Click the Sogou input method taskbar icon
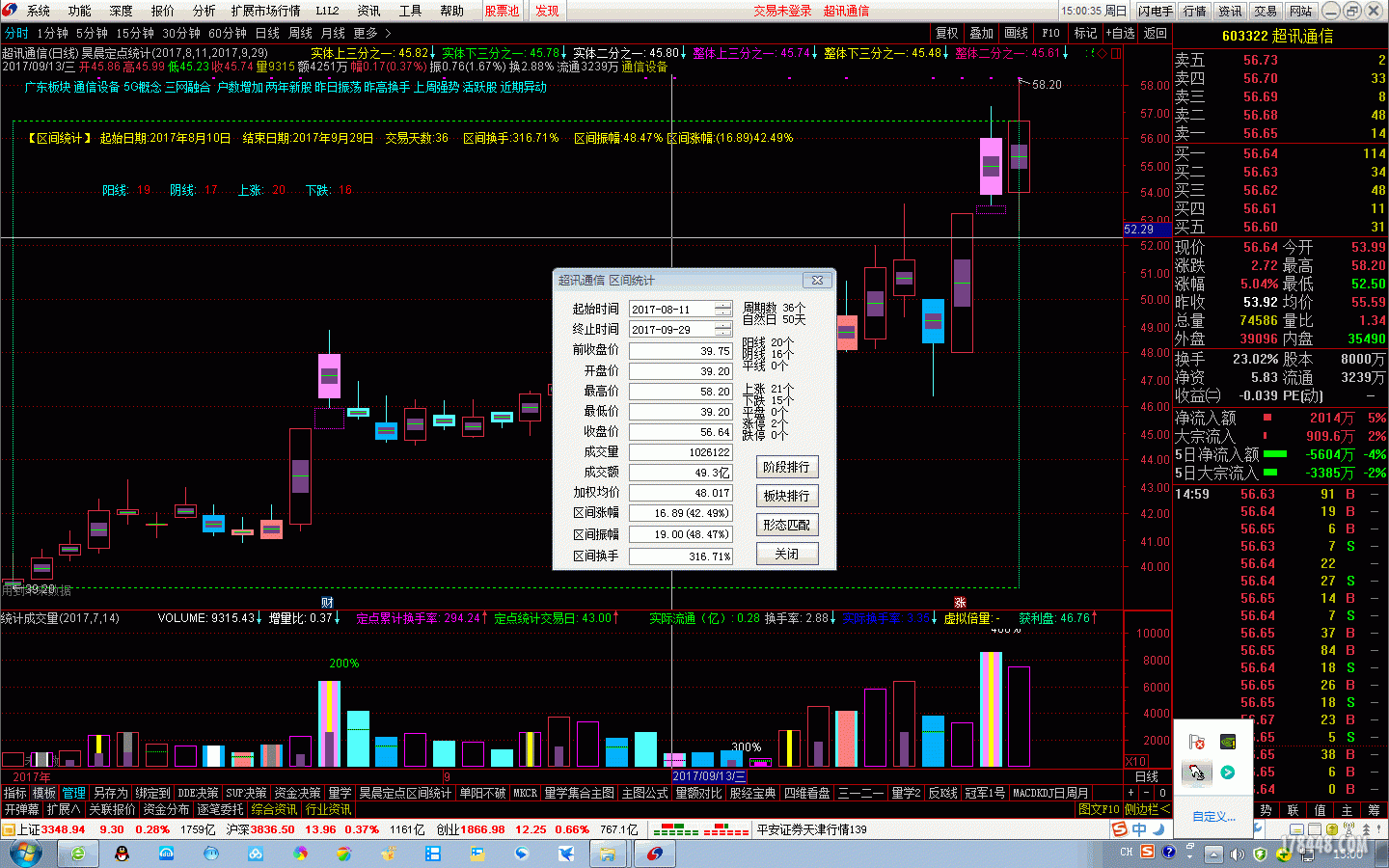The height and width of the screenshot is (868, 1389). (x=1147, y=852)
